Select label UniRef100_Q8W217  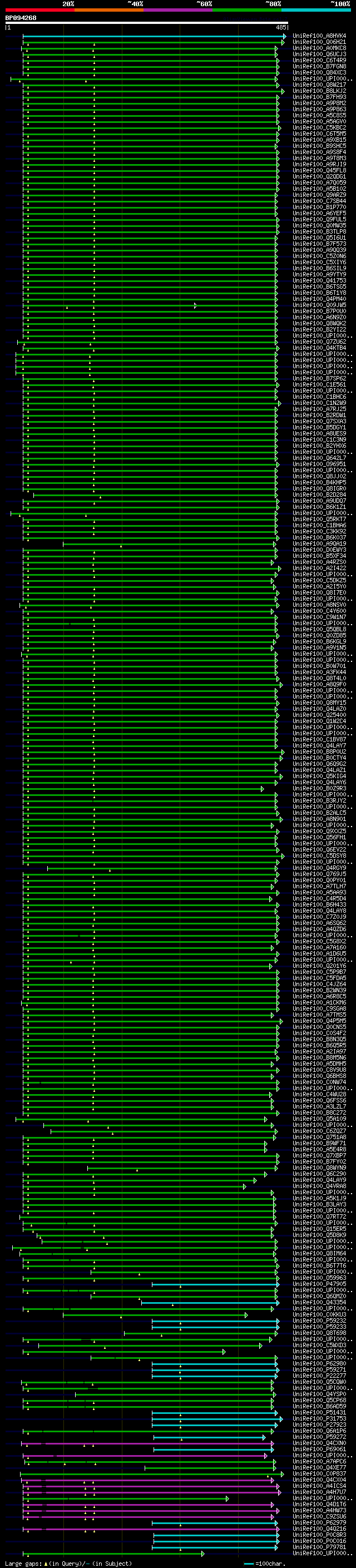coord(319,85)
